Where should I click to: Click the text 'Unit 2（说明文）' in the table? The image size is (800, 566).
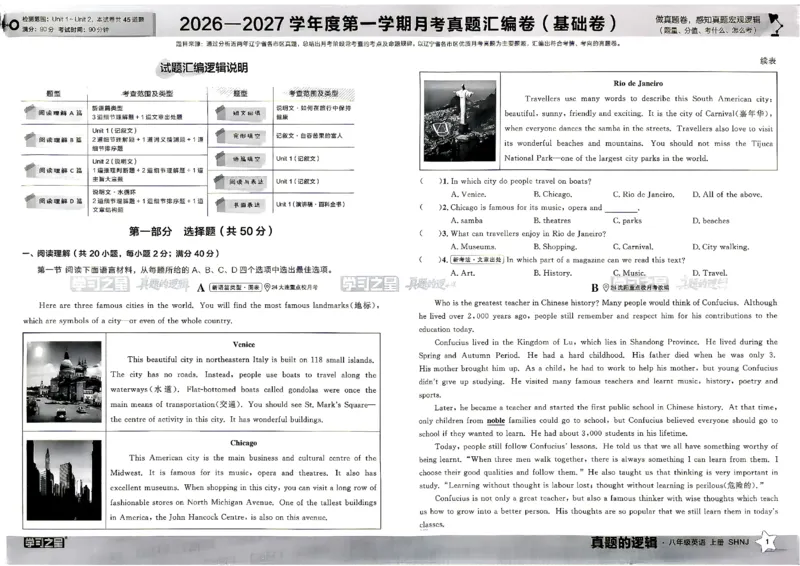(114, 161)
